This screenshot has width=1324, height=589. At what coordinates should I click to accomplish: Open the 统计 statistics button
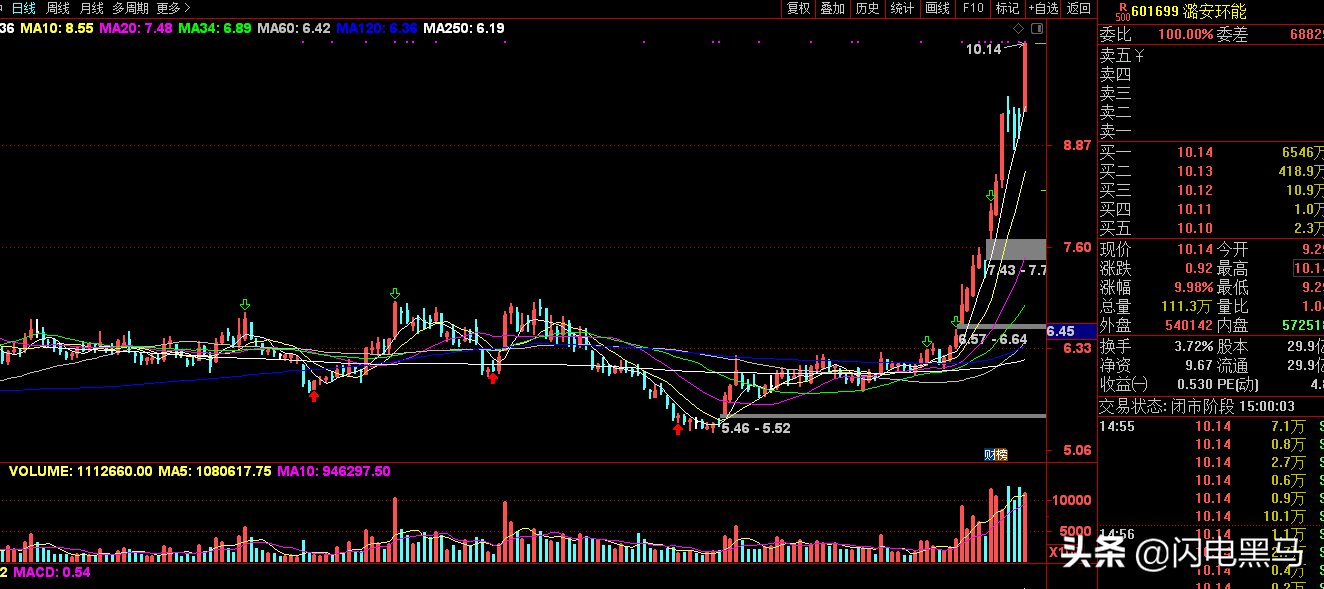pyautogui.click(x=902, y=8)
